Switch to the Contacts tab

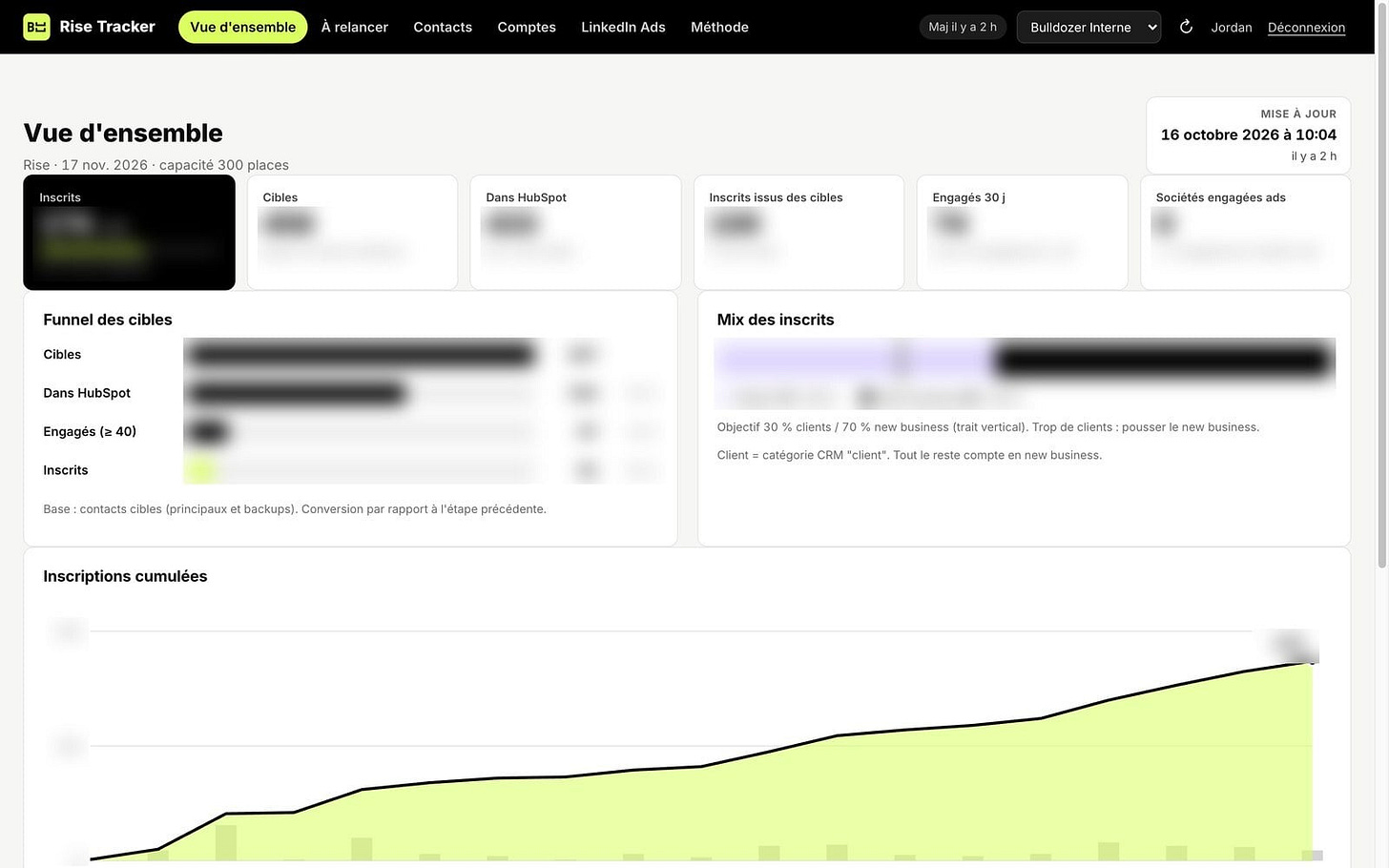443,27
